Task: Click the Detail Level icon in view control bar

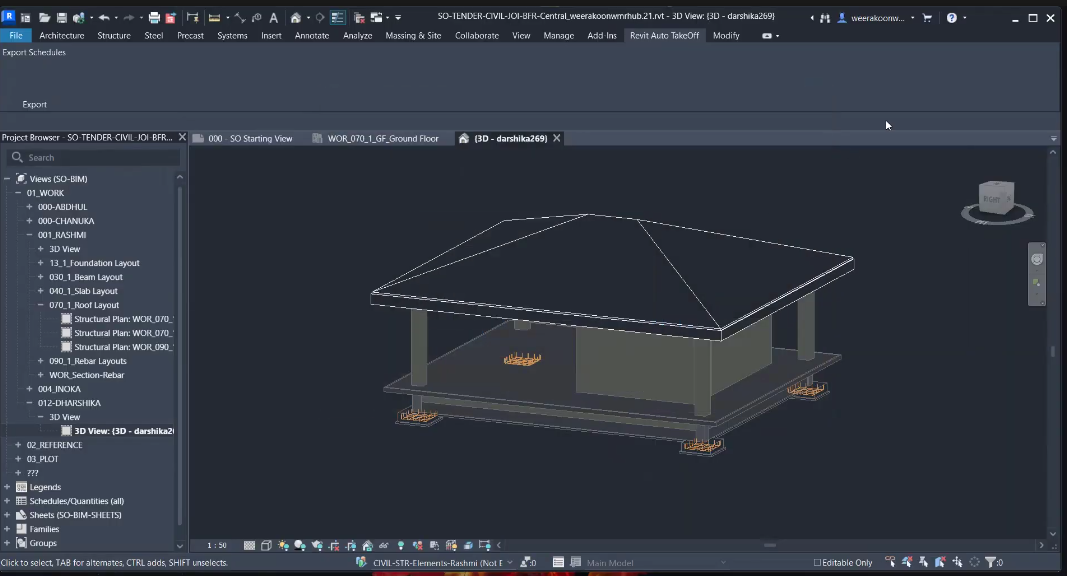Action: 249,545
